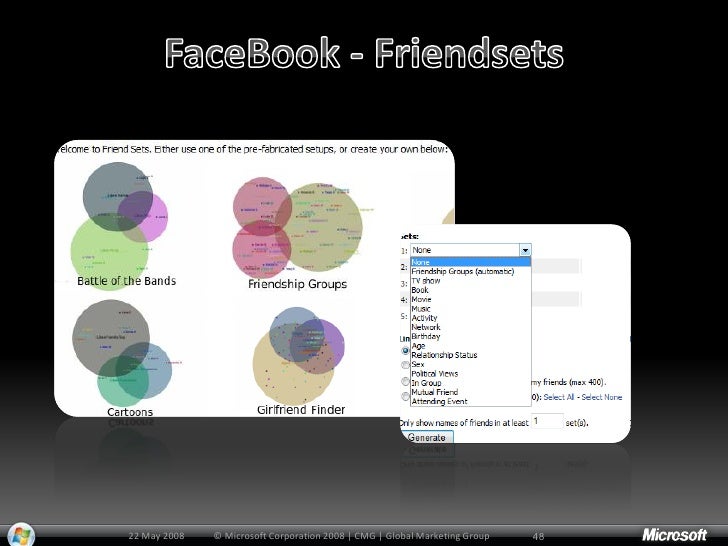Select Political Views in the dropdown
The image size is (728, 546).
pos(435,374)
